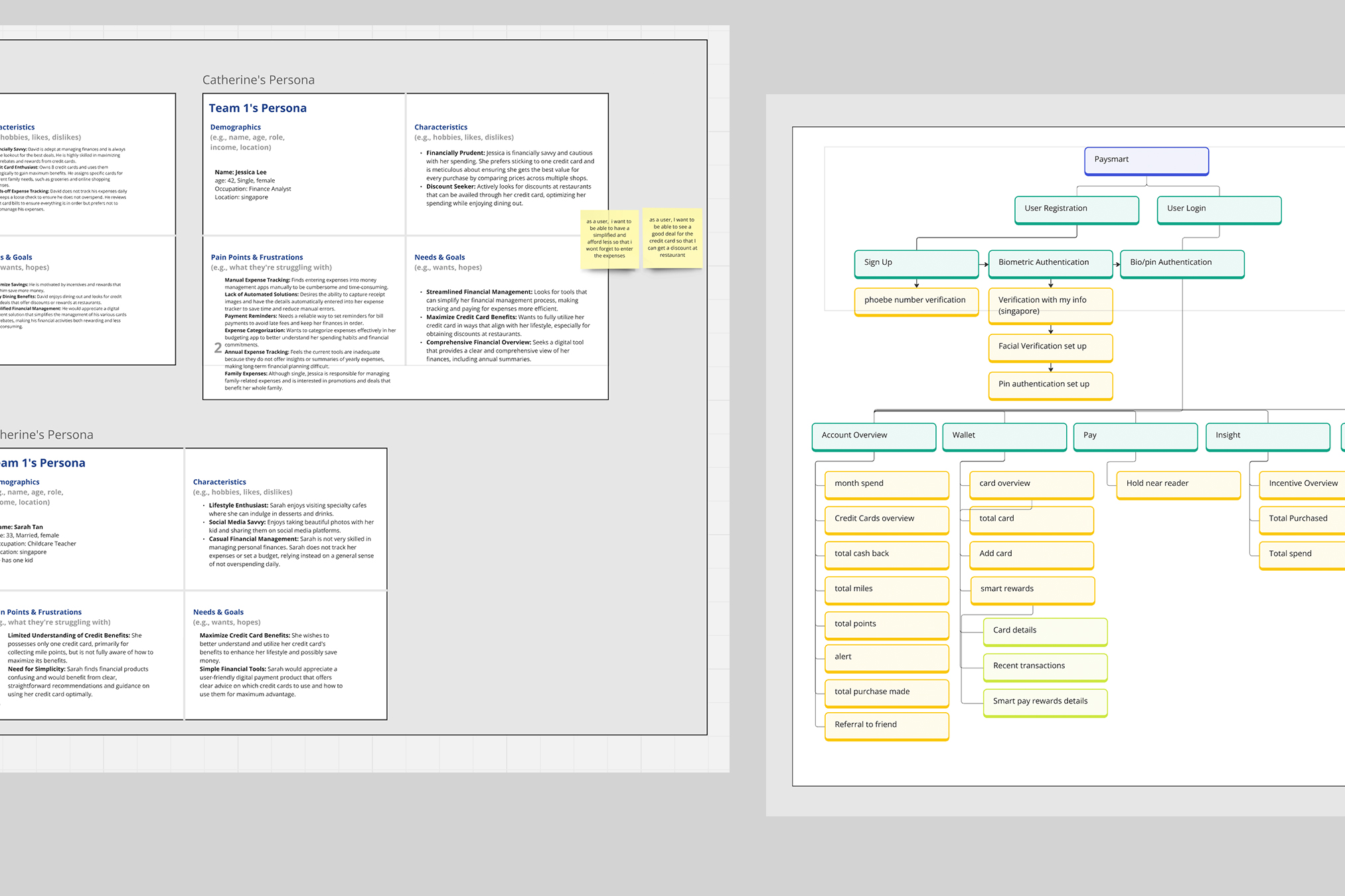Select the Referral to friend node
Image resolution: width=1345 pixels, height=896 pixels.
[886, 725]
